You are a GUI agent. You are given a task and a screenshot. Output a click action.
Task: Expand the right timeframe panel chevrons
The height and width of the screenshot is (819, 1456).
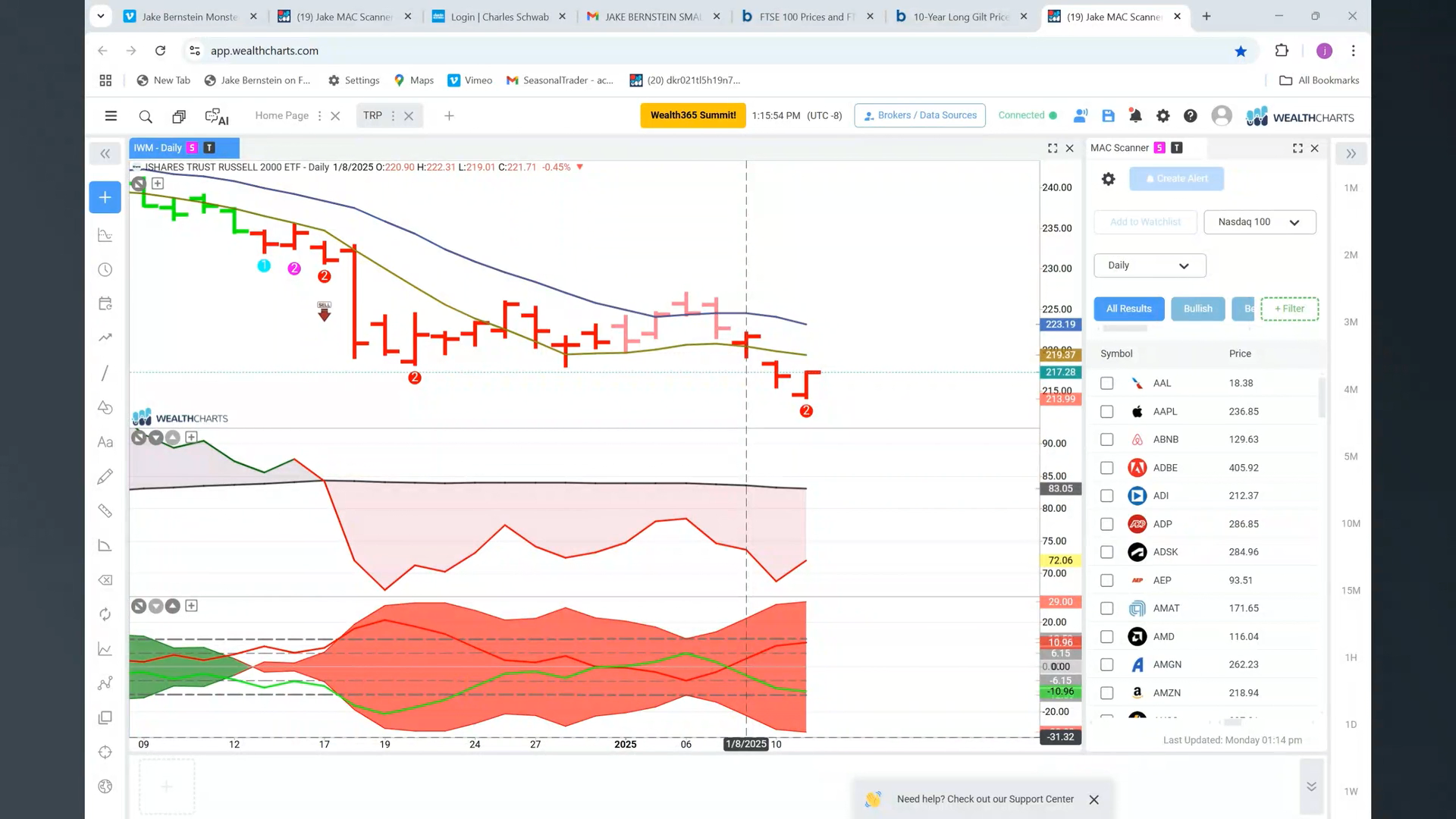point(1351,154)
